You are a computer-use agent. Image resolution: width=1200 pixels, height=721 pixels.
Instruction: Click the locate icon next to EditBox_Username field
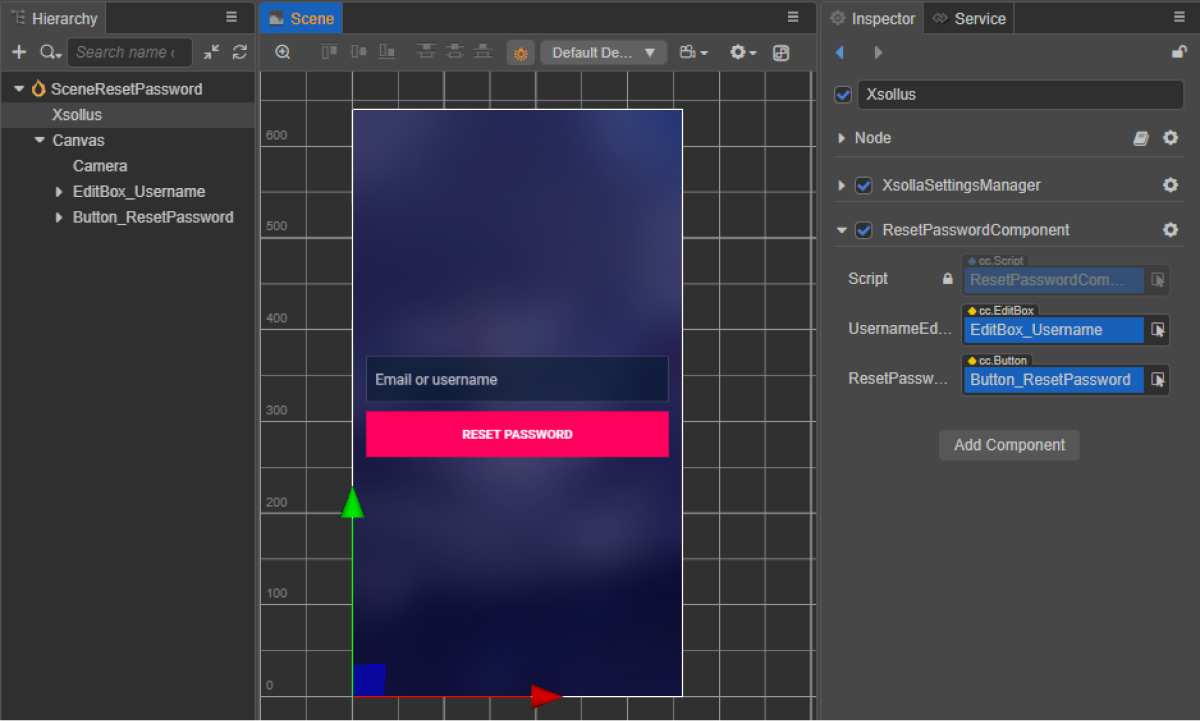tap(1158, 330)
